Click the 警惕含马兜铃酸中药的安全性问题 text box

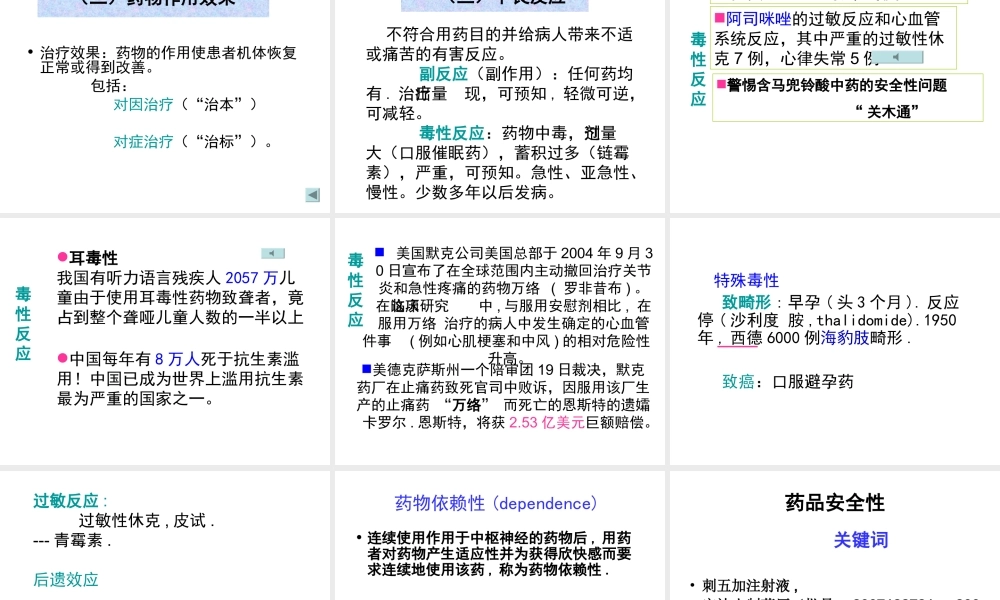(x=848, y=98)
